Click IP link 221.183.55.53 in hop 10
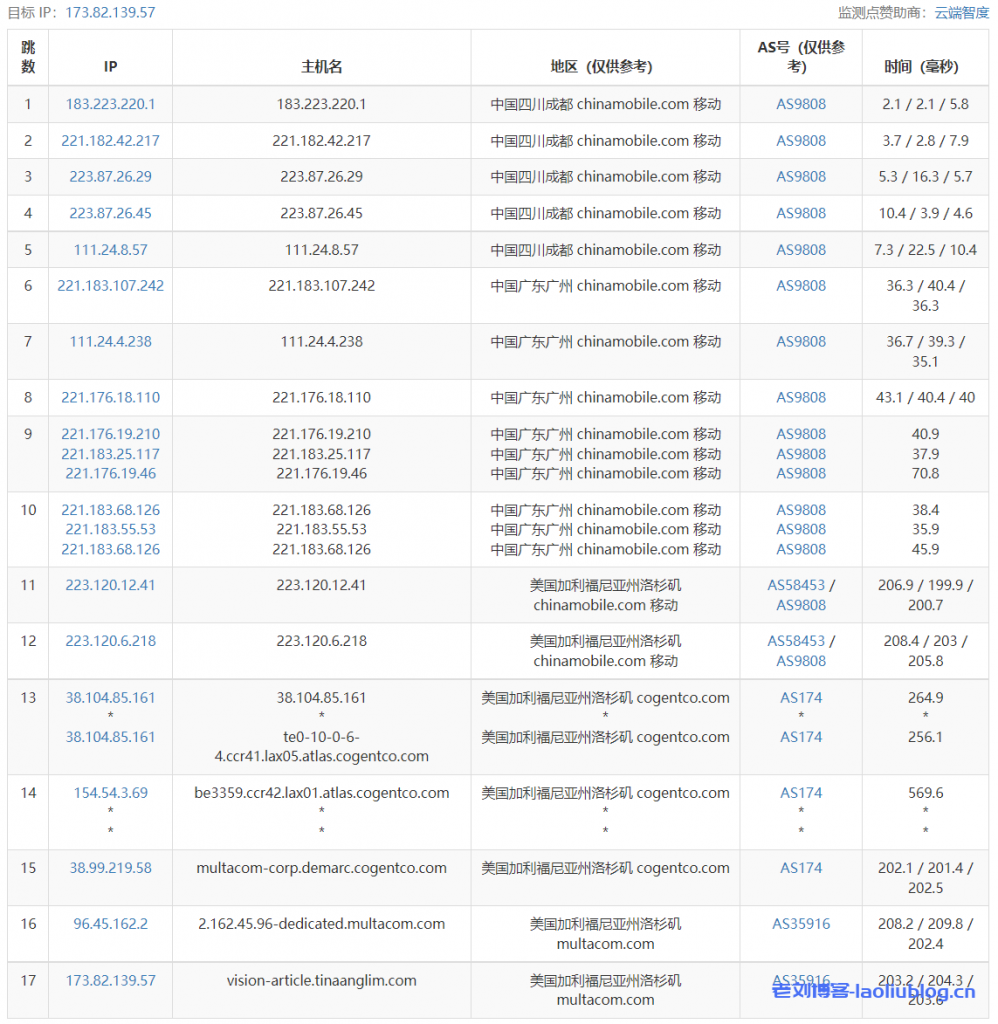Image resolution: width=998 pixels, height=1024 pixels. pyautogui.click(x=110, y=529)
